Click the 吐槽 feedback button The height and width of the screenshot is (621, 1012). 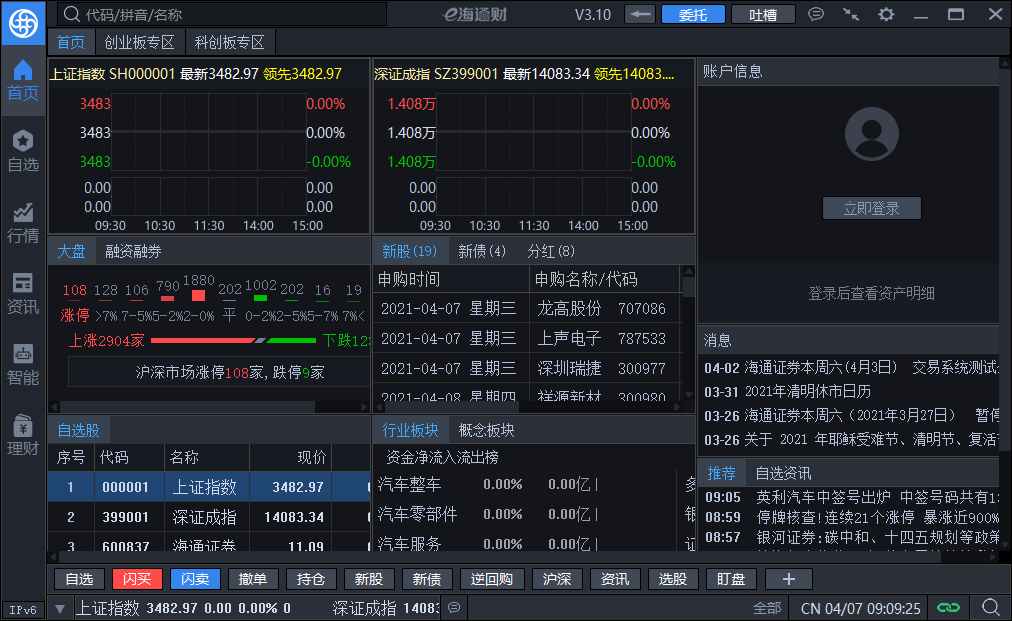coord(763,14)
